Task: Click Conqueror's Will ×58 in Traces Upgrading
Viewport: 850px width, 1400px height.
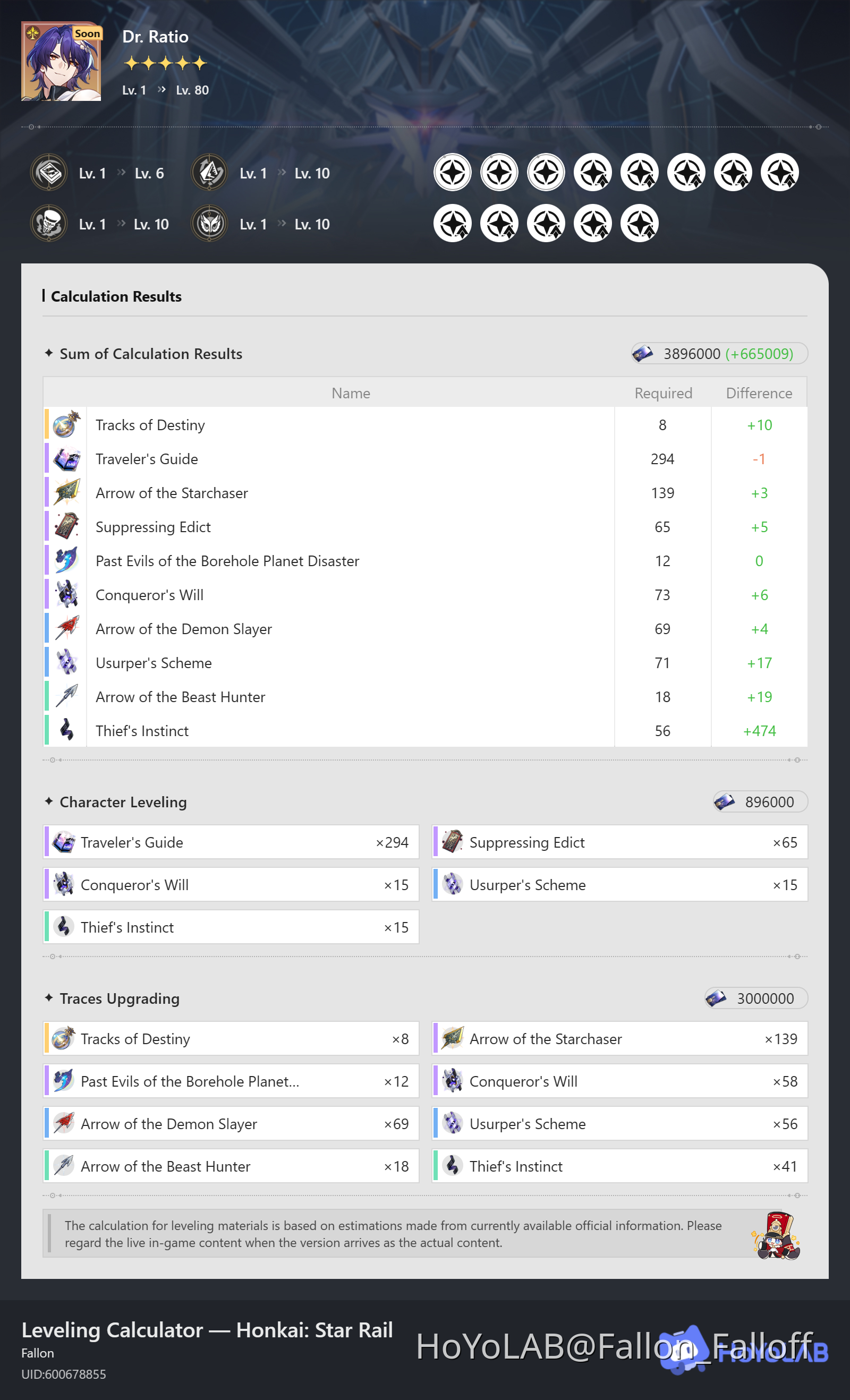Action: coord(620,1081)
